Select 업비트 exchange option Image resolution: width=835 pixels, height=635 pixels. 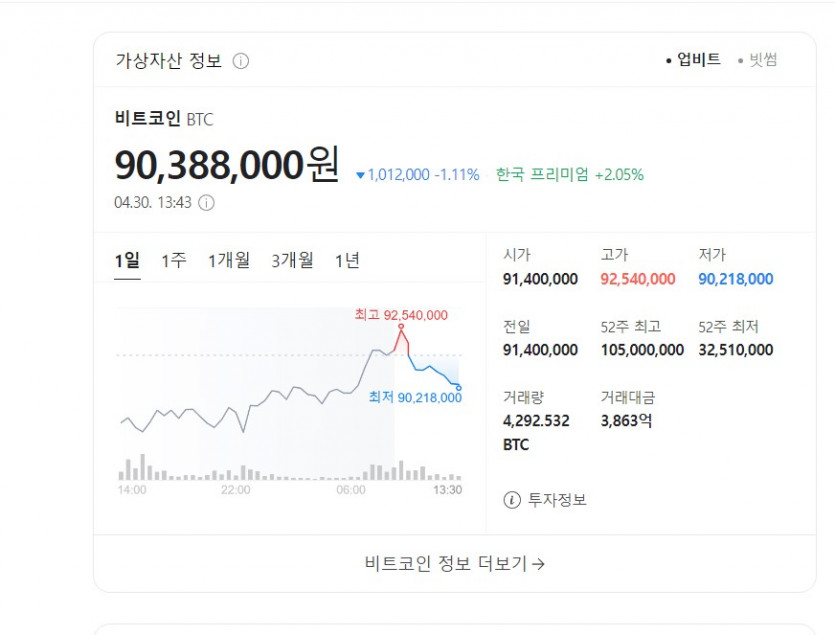[696, 60]
